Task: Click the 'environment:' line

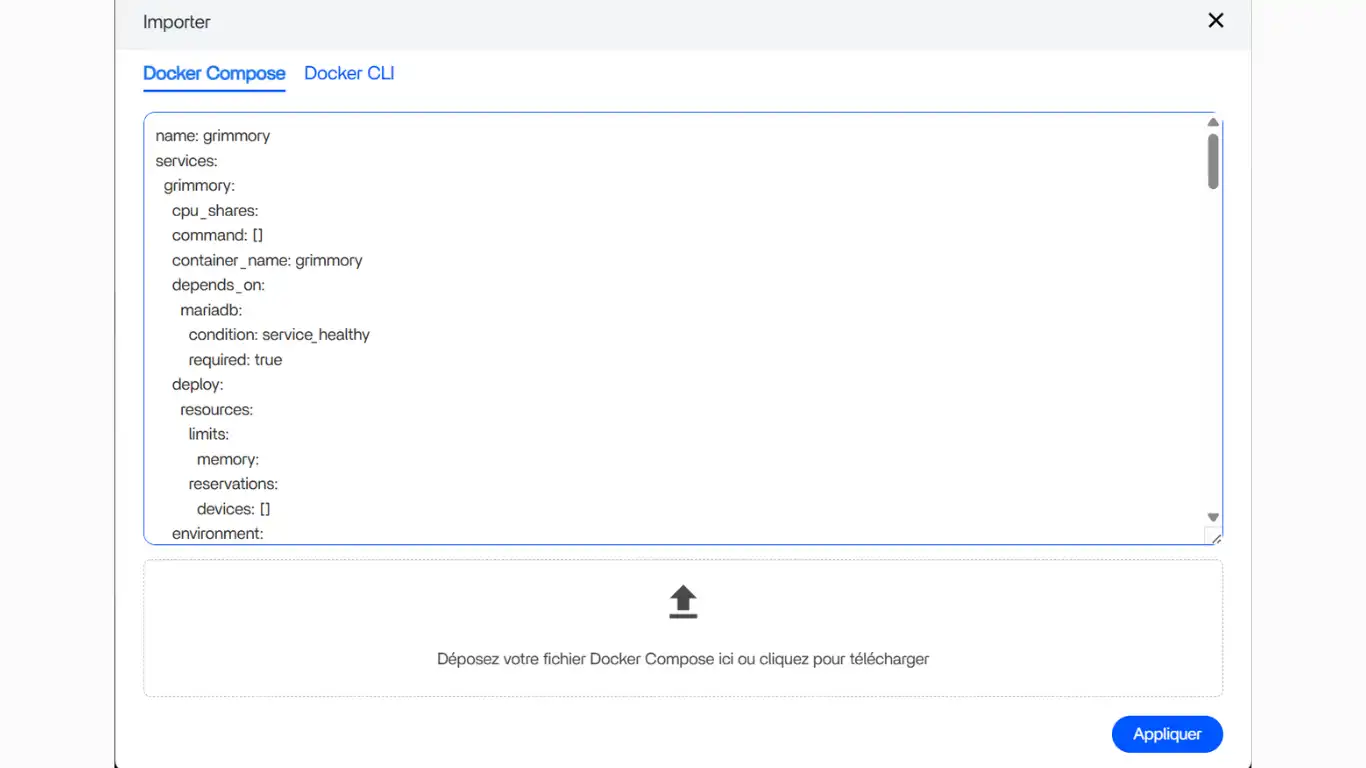Action: [x=218, y=534]
